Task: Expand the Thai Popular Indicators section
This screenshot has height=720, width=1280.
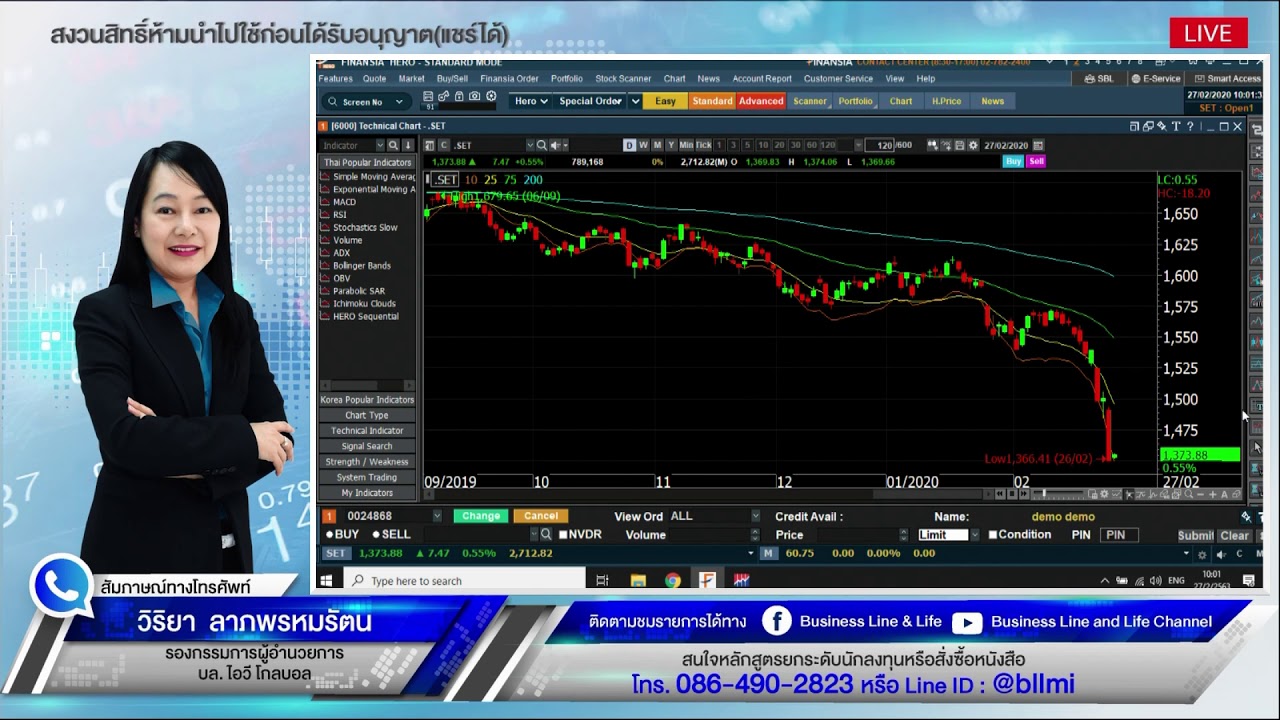Action: tap(367, 162)
